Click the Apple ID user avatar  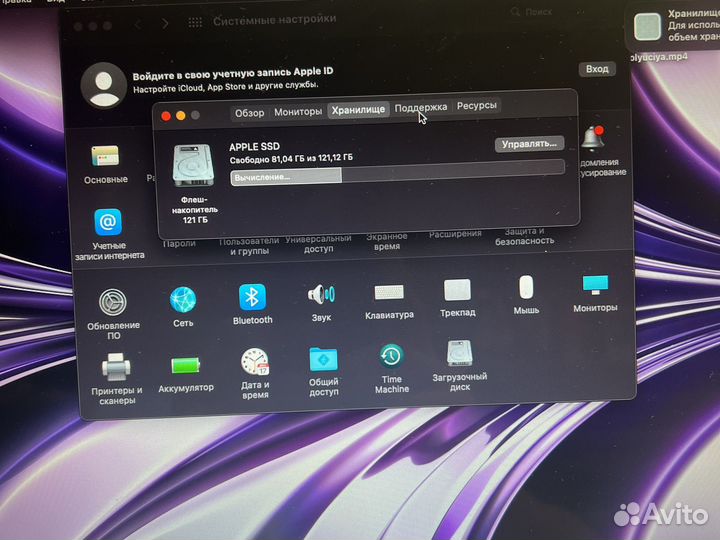pyautogui.click(x=104, y=85)
